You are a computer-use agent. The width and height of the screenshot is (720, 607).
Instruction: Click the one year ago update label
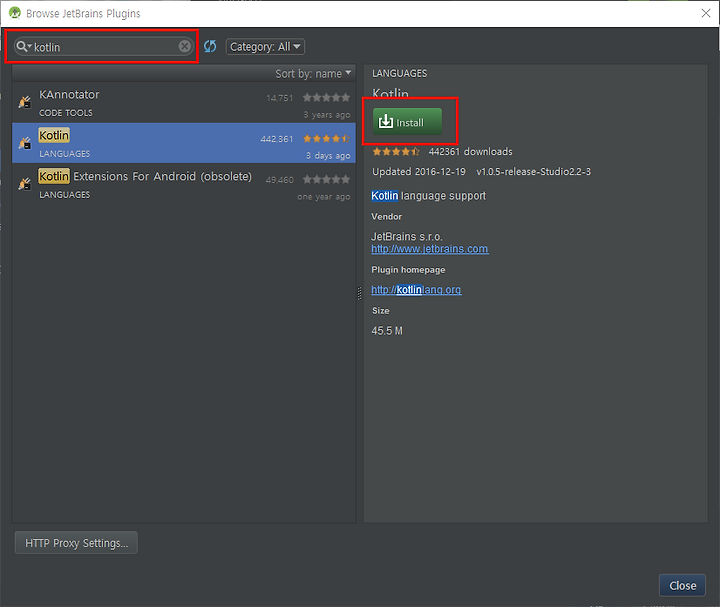click(x=323, y=197)
